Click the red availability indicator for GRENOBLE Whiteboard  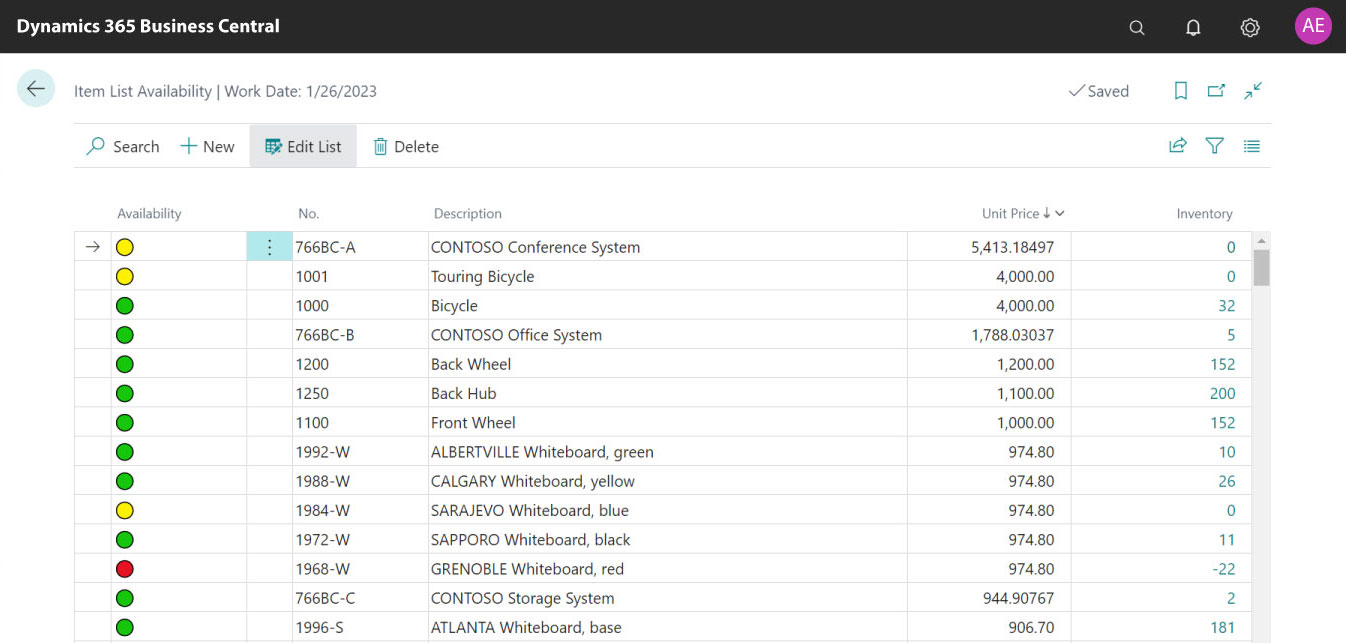125,569
